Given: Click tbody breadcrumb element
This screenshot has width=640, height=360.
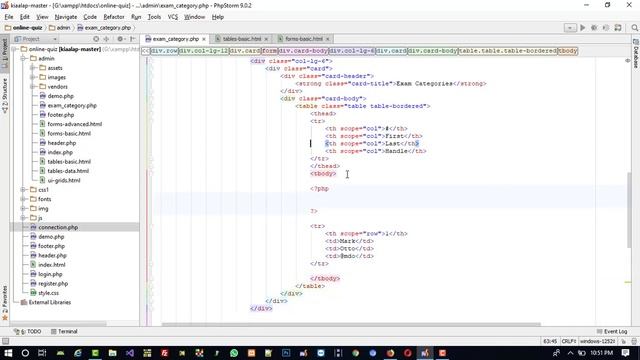Looking at the screenshot, I should point(568,51).
